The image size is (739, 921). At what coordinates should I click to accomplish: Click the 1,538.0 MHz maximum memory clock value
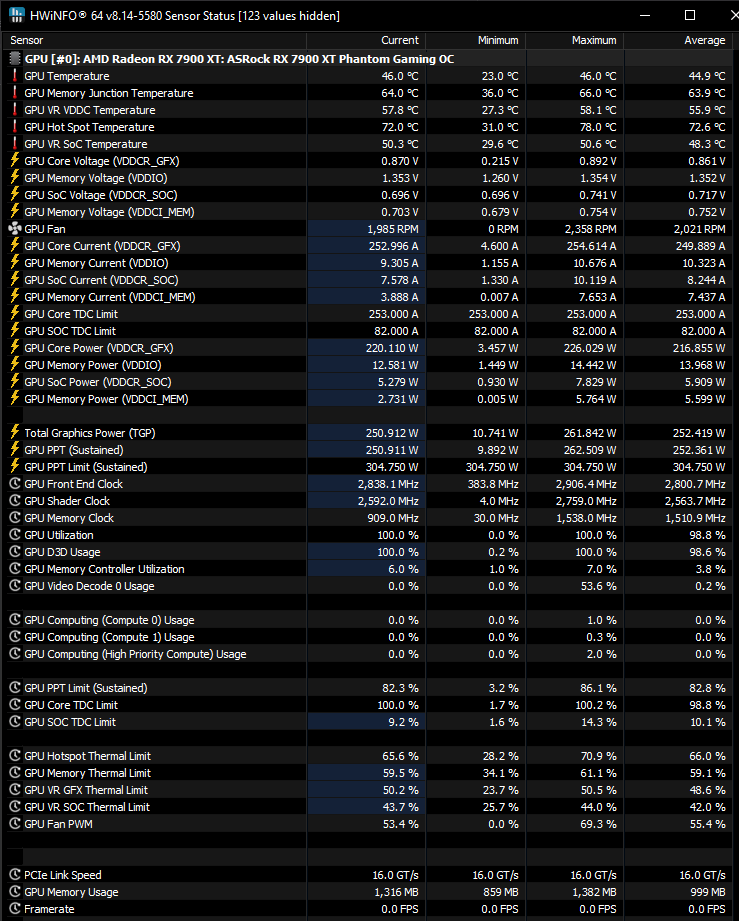click(587, 518)
